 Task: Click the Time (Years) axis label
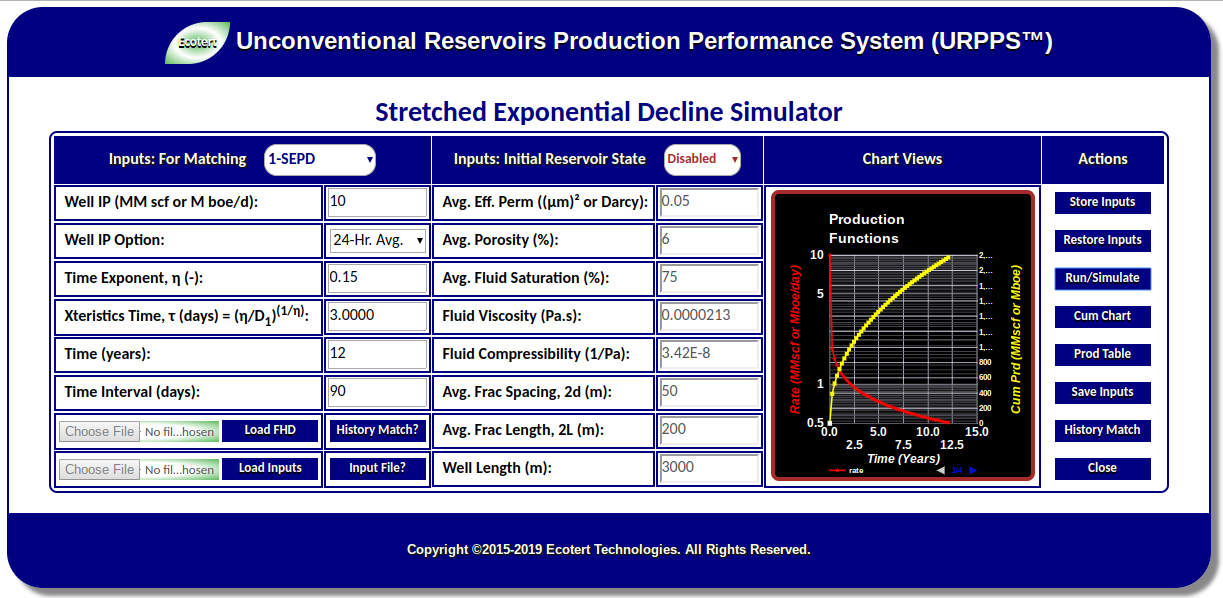pyautogui.click(x=903, y=459)
